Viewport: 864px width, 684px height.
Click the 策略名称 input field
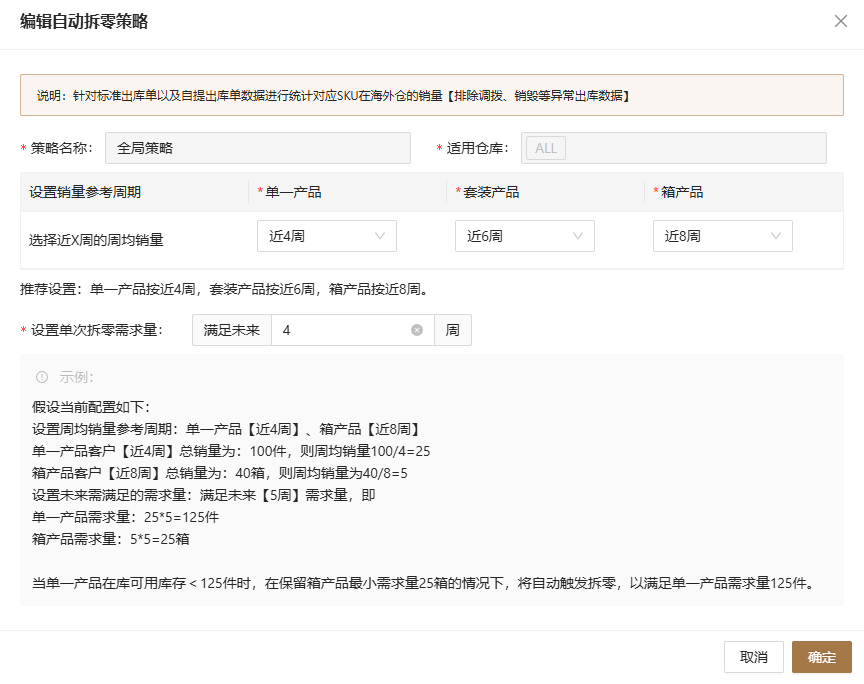coord(258,148)
